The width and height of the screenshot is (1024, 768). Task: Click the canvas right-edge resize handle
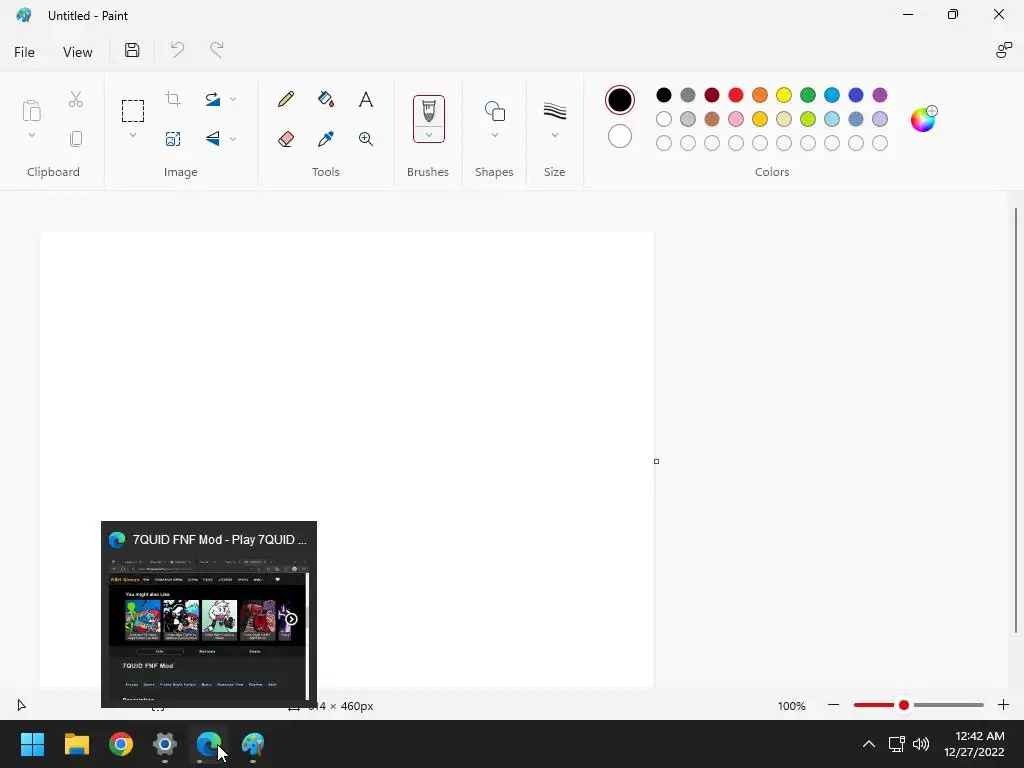pyautogui.click(x=656, y=461)
